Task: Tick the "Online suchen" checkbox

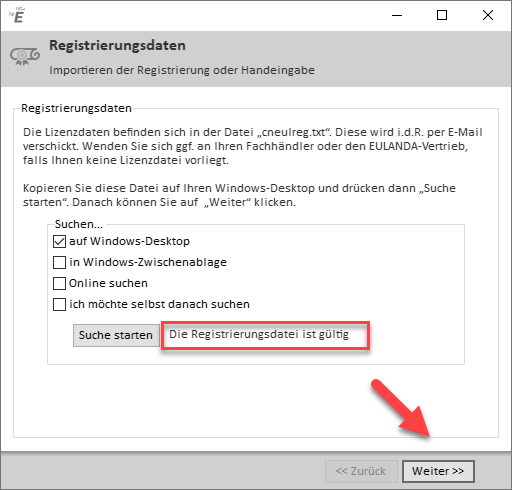Action: (x=59, y=283)
